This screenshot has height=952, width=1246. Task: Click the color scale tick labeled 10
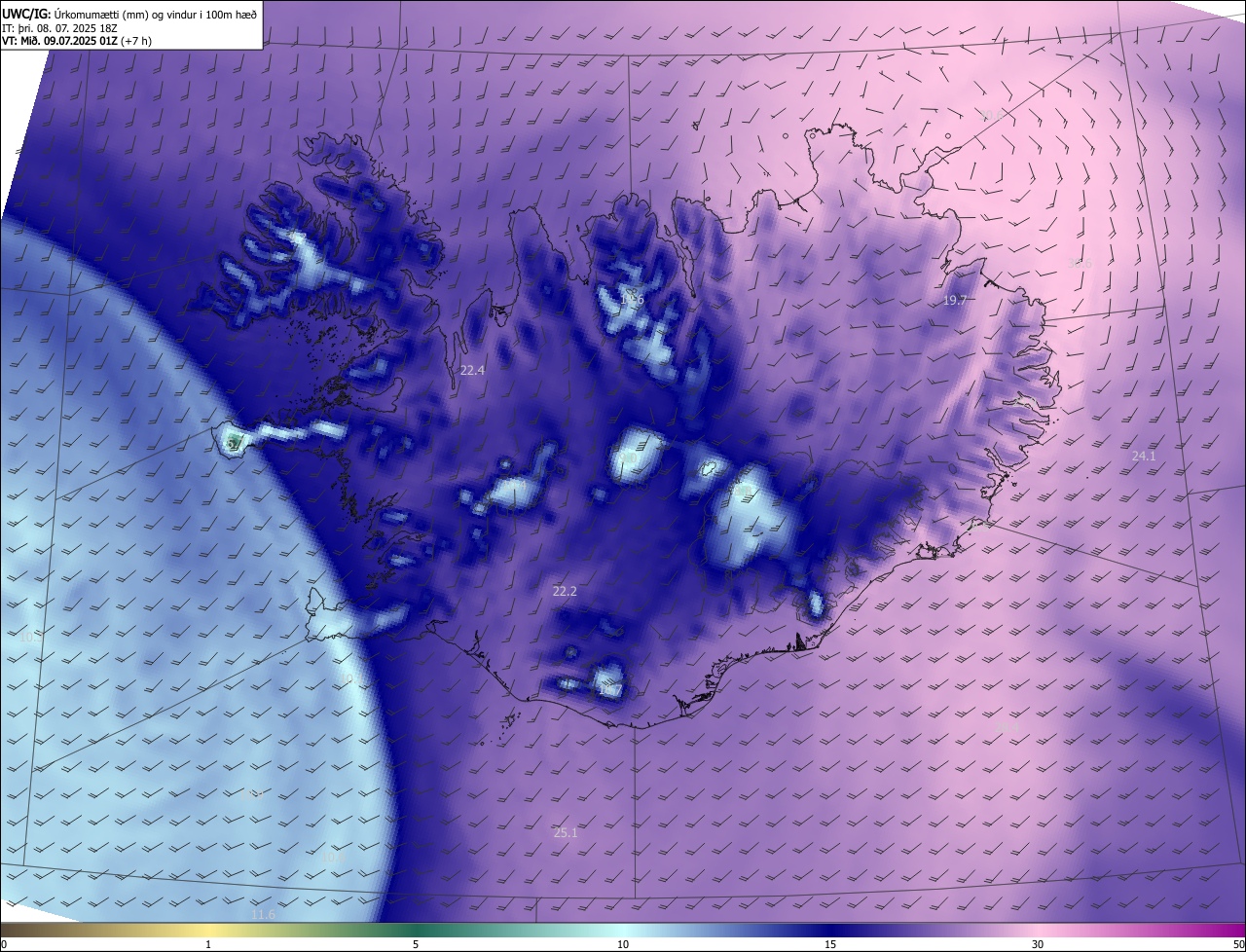[623, 944]
